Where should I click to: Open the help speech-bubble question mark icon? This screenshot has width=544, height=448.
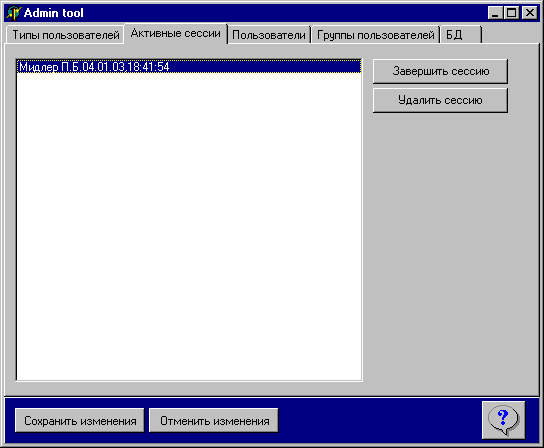click(503, 421)
